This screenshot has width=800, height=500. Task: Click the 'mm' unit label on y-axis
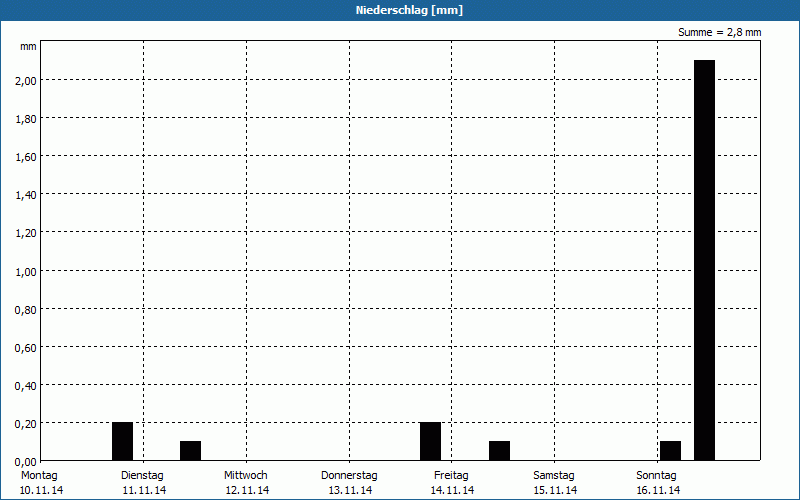pos(28,47)
